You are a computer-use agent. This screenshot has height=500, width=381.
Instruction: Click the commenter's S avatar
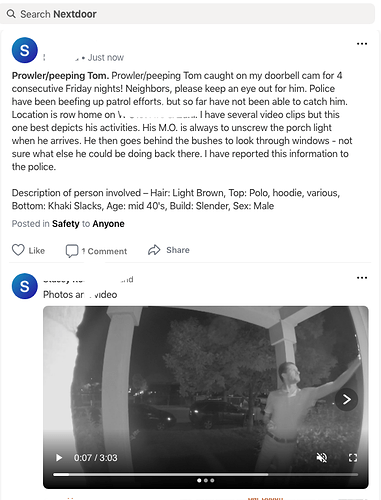tap(25, 286)
